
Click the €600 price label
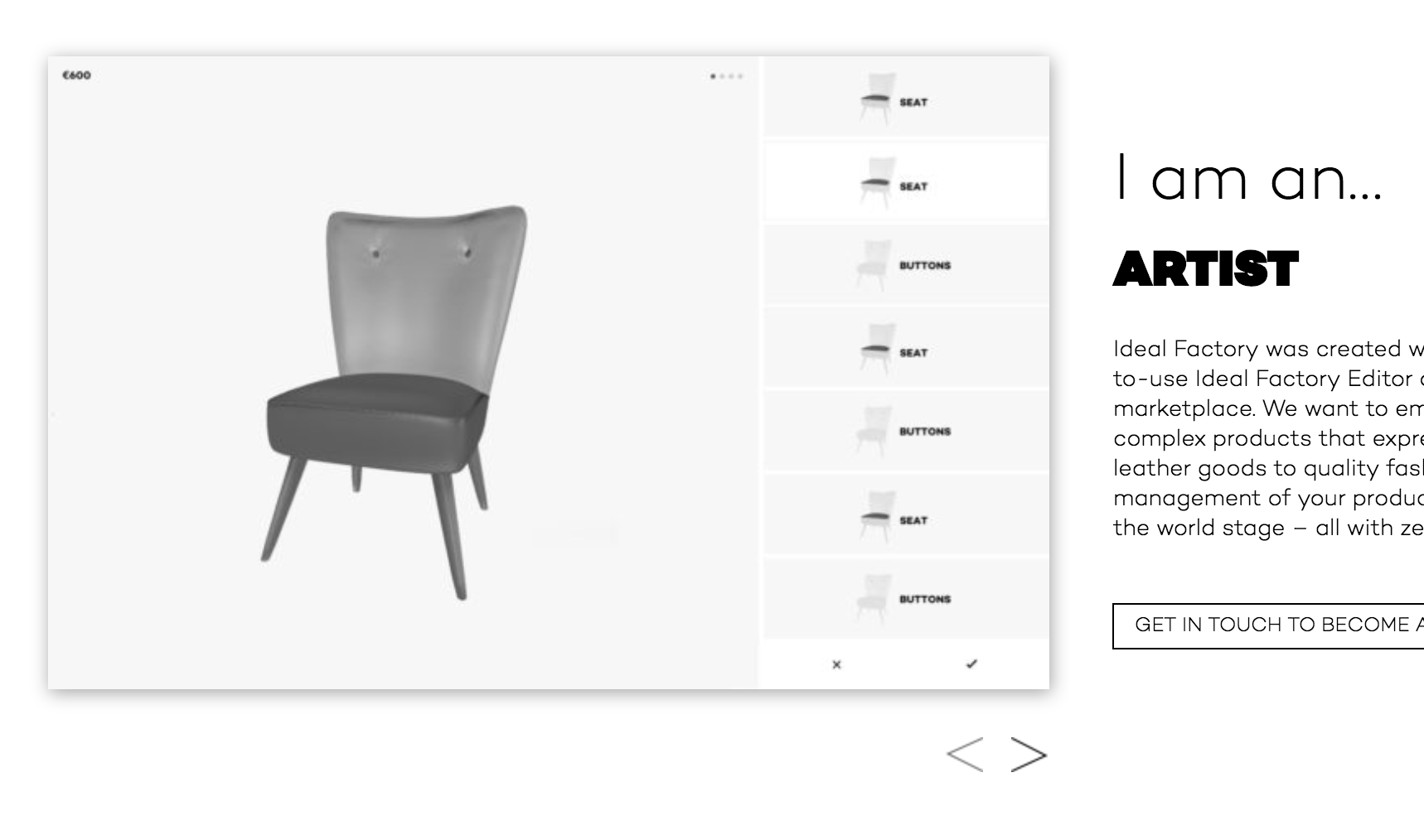point(77,75)
